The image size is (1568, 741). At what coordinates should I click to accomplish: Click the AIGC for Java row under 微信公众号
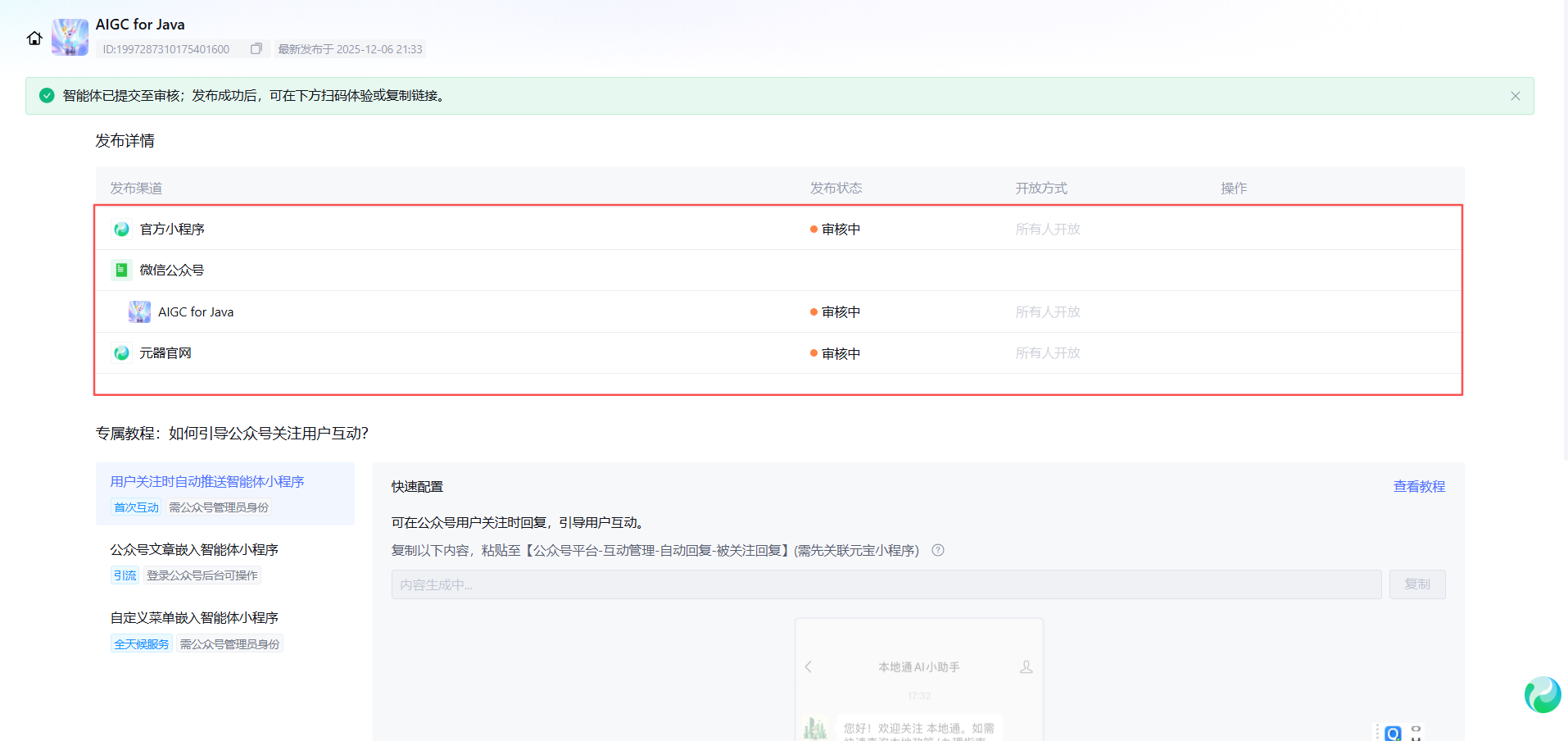coord(196,312)
